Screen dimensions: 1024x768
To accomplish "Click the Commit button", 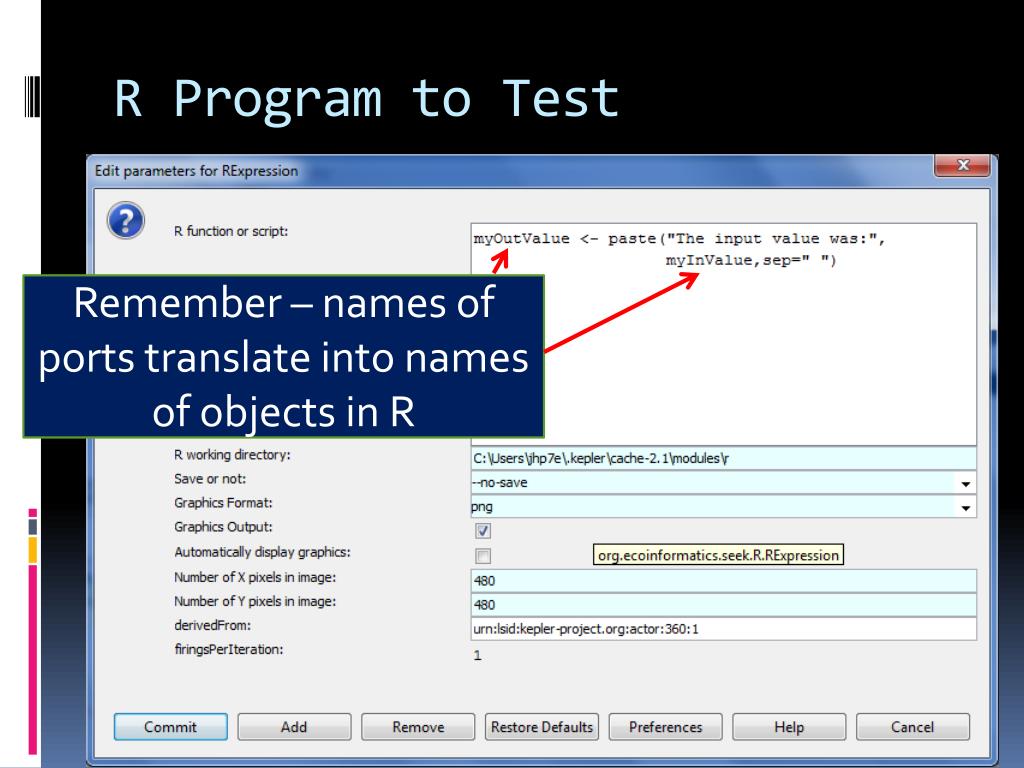I will [170, 727].
